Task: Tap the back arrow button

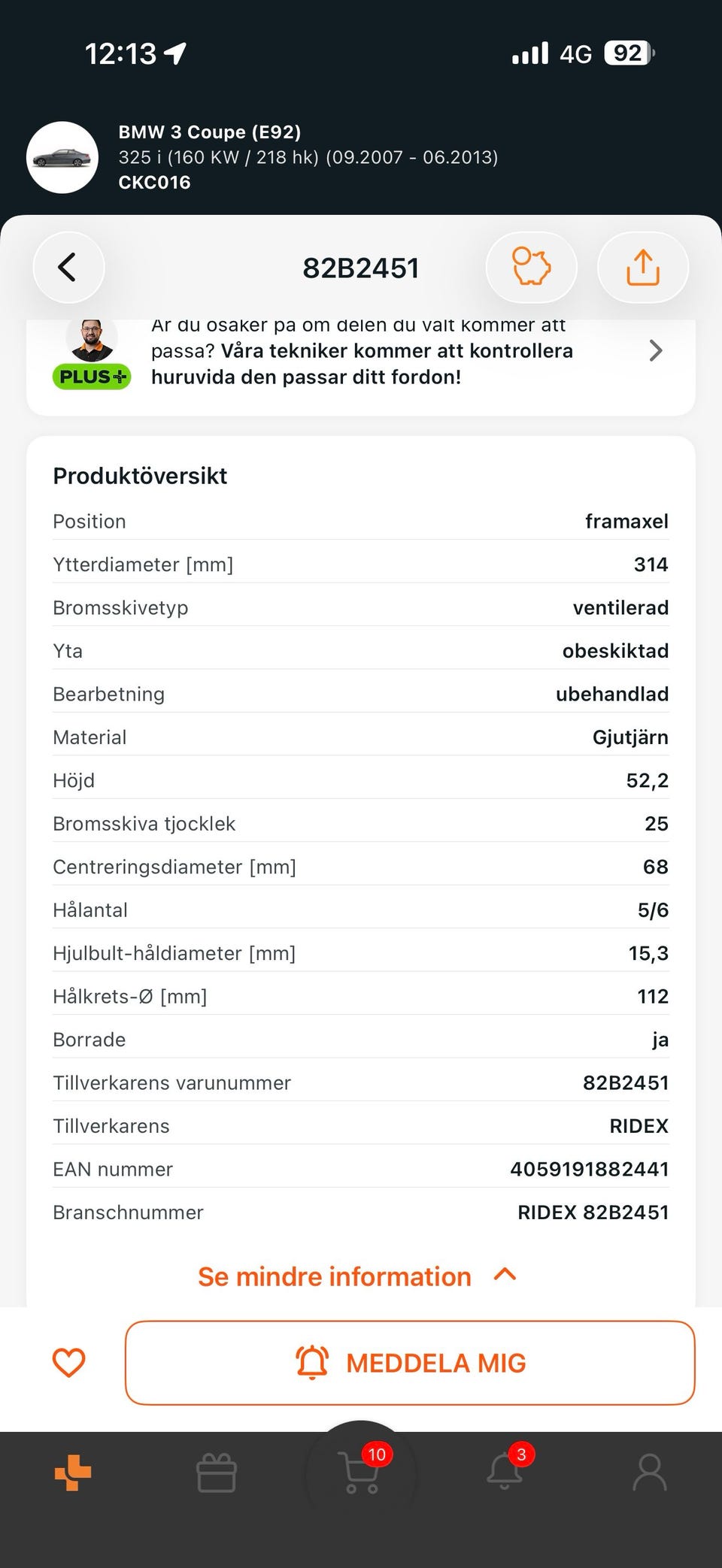Action: [68, 268]
